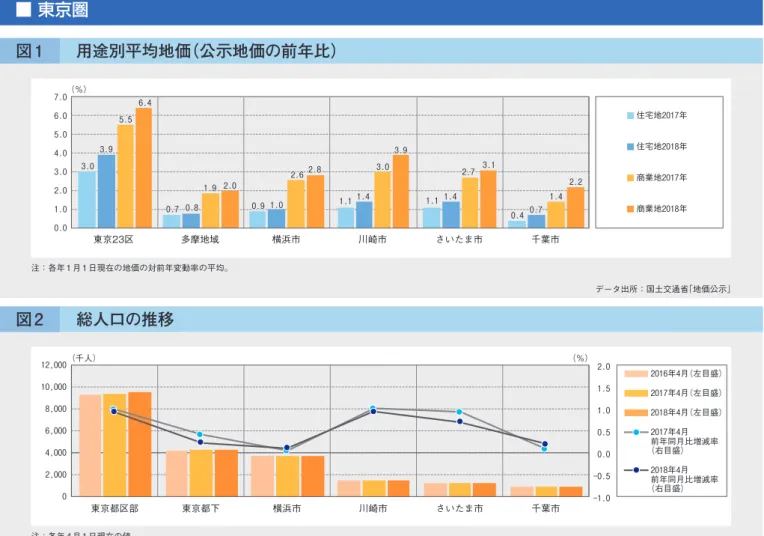
Task: Click the さいたま市 label under the 図2 chart
Action: point(460,508)
